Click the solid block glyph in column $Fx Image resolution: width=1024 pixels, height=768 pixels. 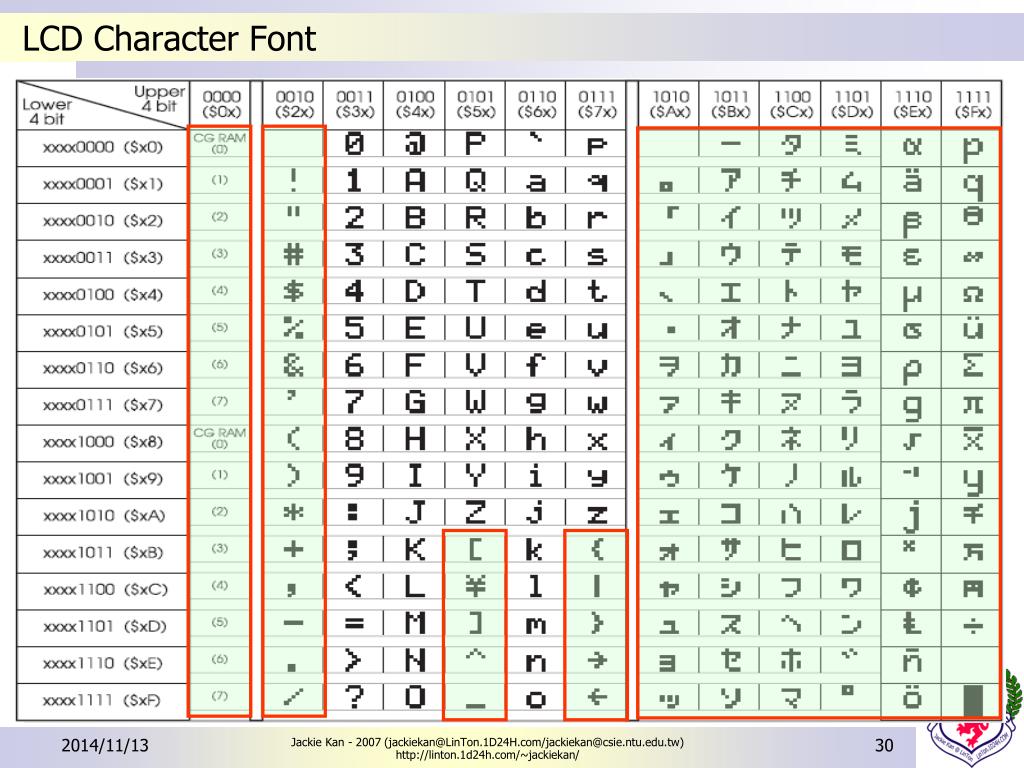pos(973,699)
